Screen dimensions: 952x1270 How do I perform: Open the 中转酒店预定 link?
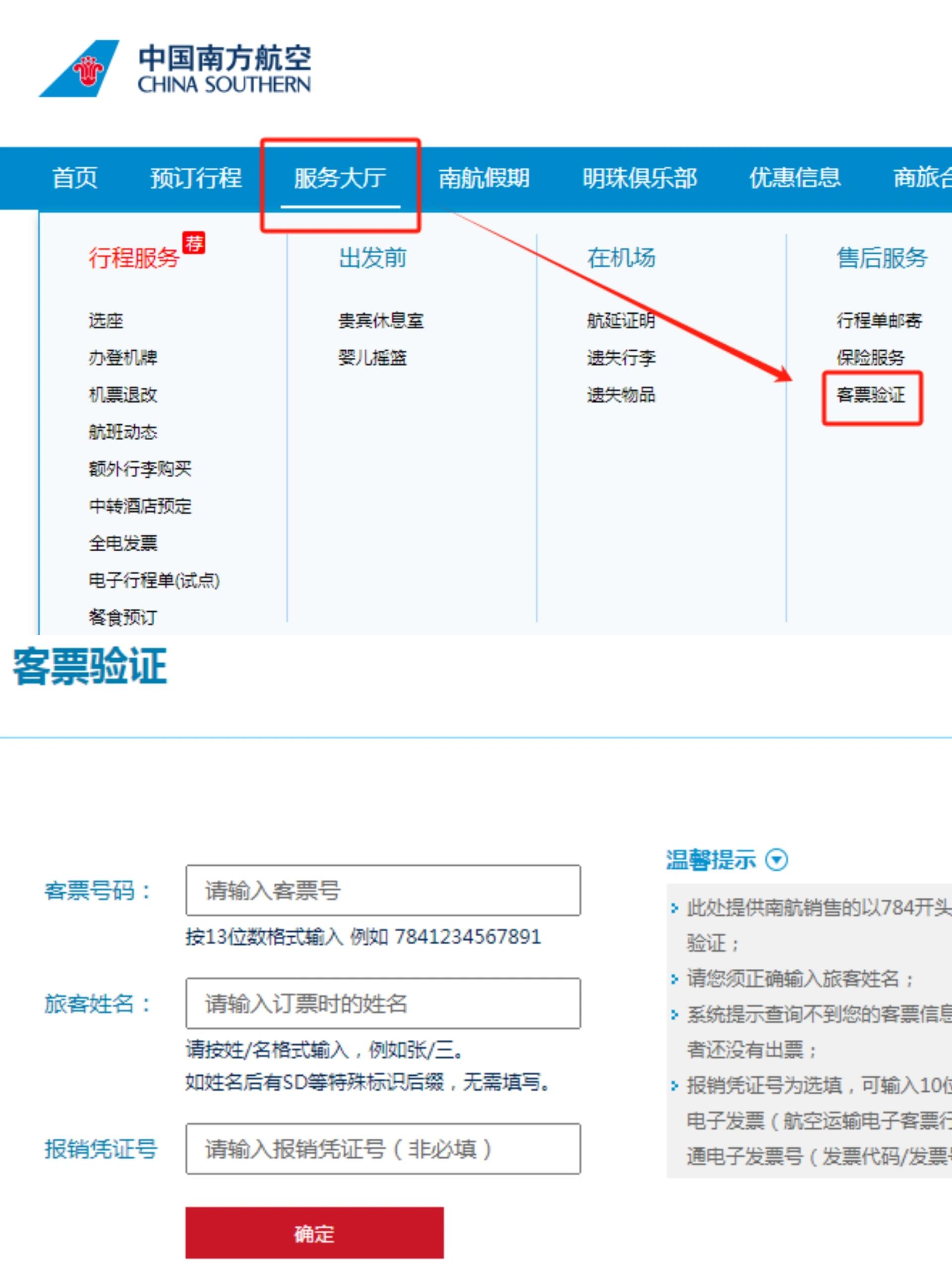tap(140, 506)
